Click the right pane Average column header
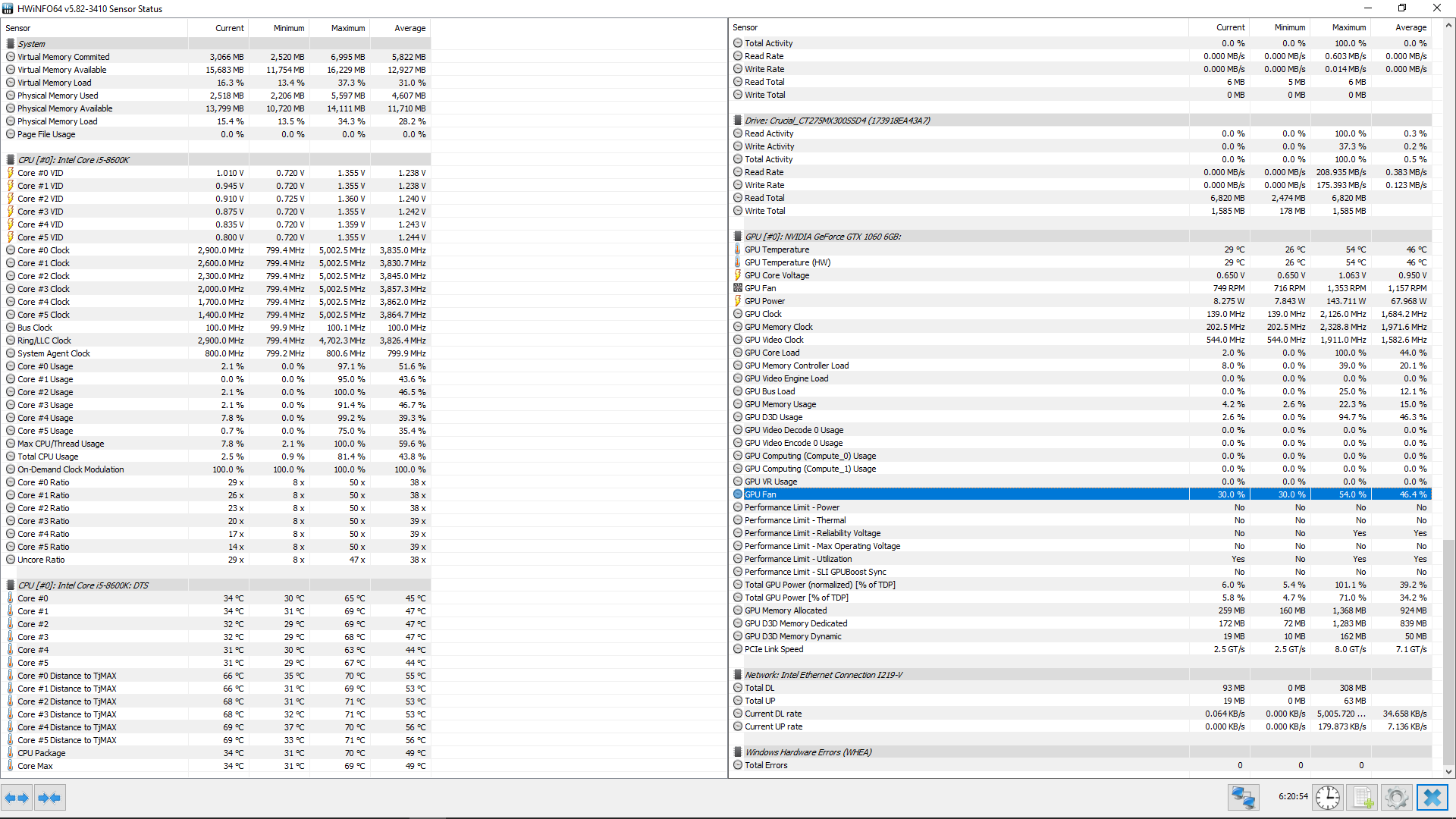 pos(1410,27)
